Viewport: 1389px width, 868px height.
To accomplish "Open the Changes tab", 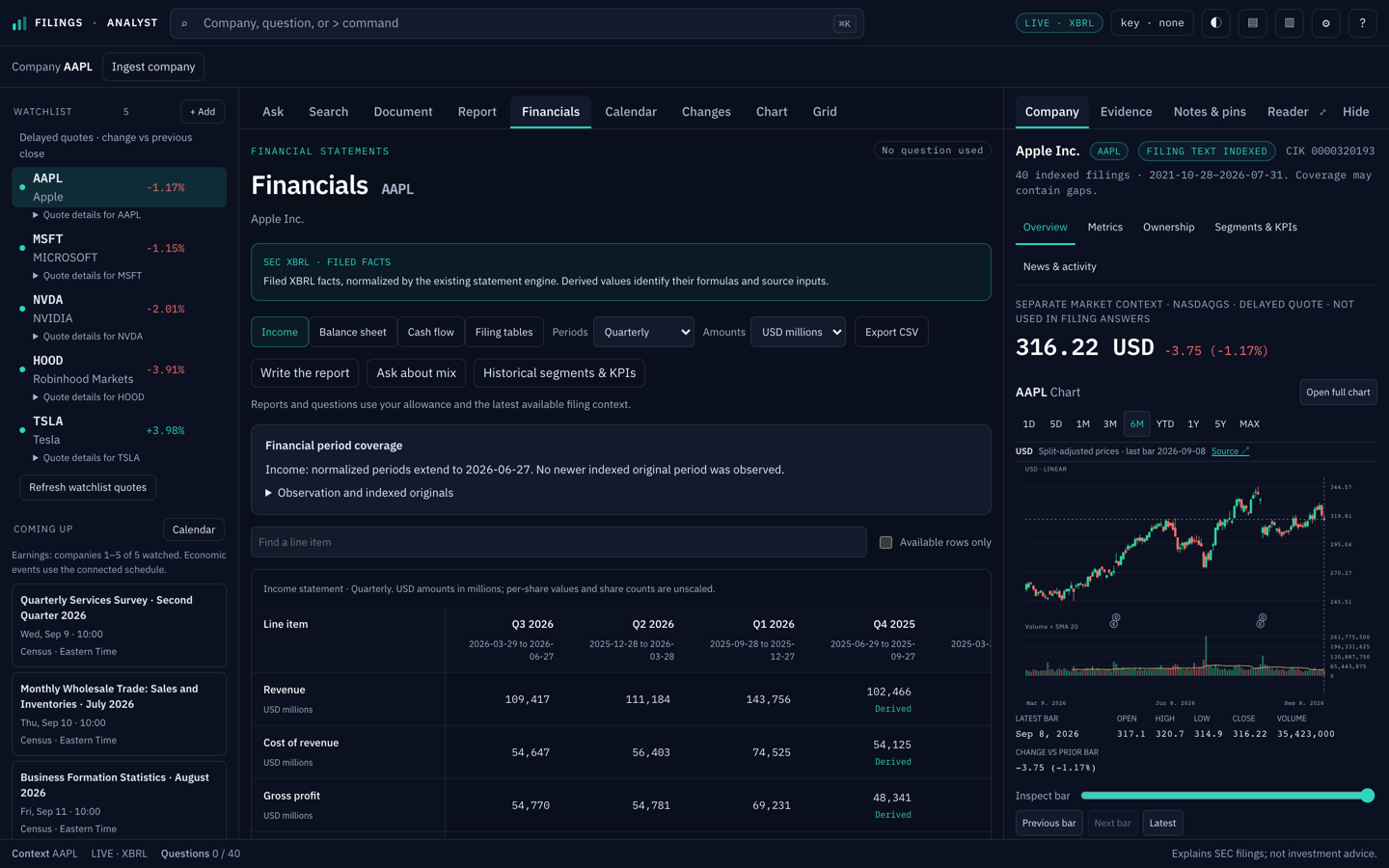I will pyautogui.click(x=706, y=112).
